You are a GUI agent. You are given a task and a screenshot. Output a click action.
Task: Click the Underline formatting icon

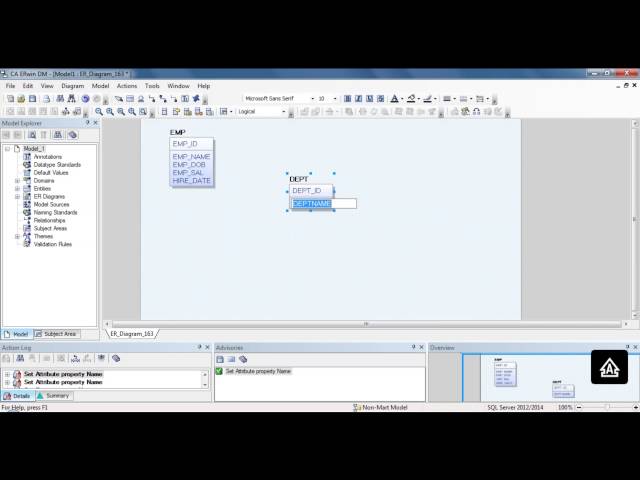369,99
